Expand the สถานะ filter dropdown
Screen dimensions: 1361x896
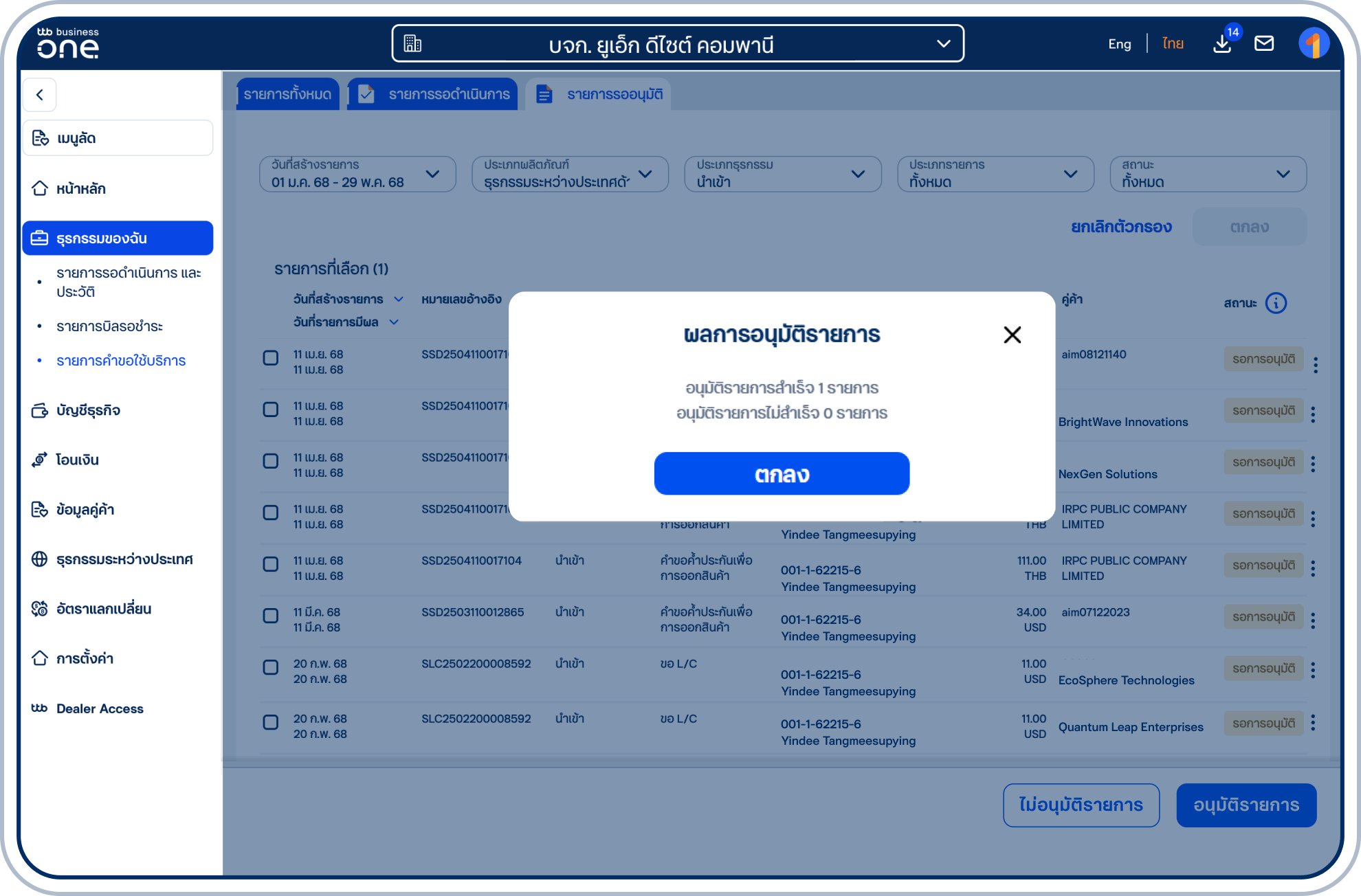click(x=1208, y=174)
